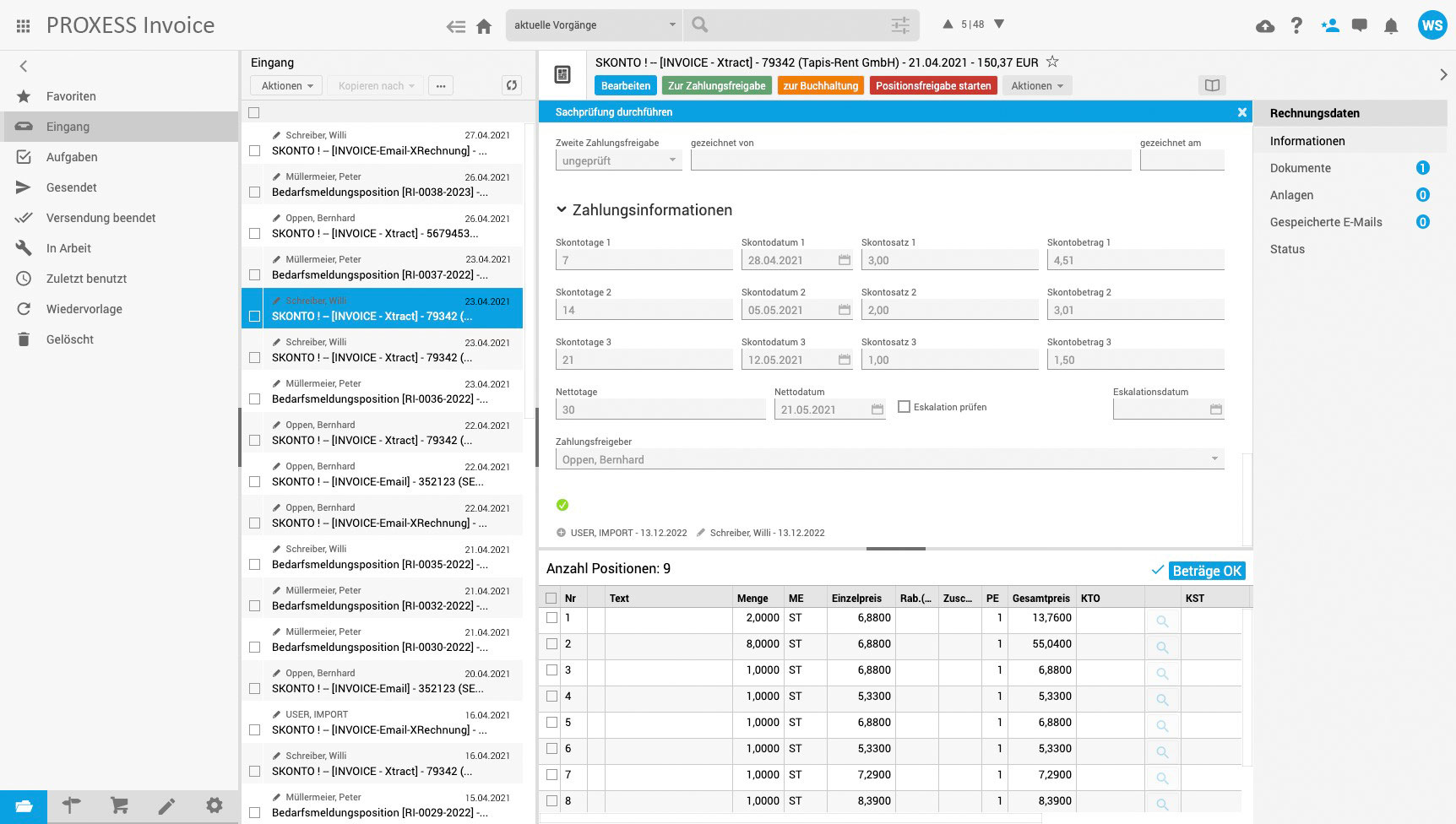Image resolution: width=1456 pixels, height=824 pixels.
Task: Select all entries via Eingang header checkbox
Action: (x=254, y=112)
